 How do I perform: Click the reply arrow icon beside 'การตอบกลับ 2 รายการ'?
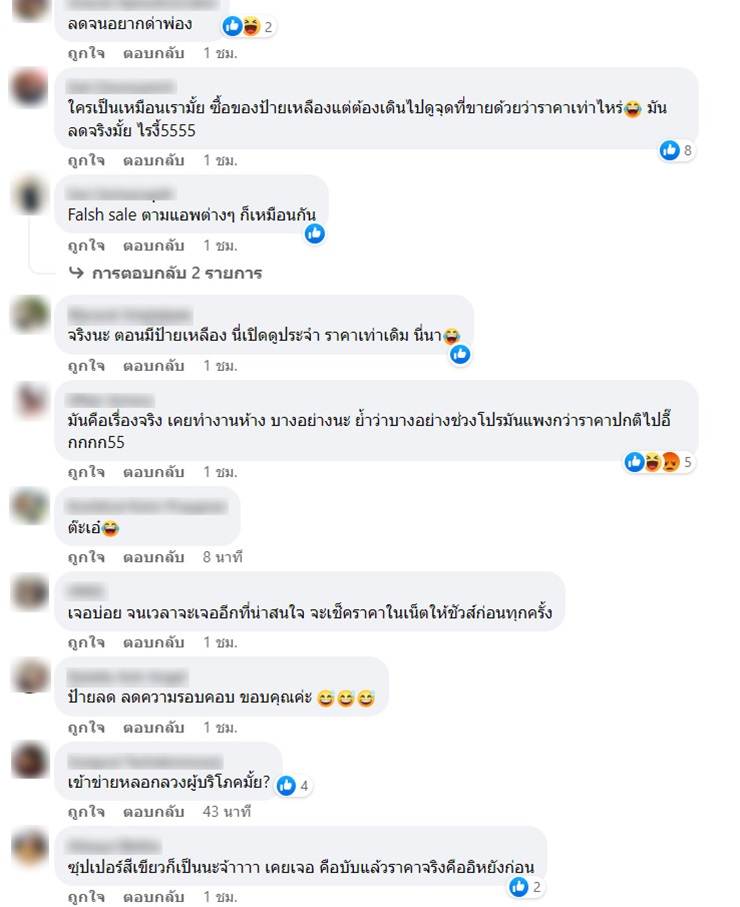tap(76, 272)
